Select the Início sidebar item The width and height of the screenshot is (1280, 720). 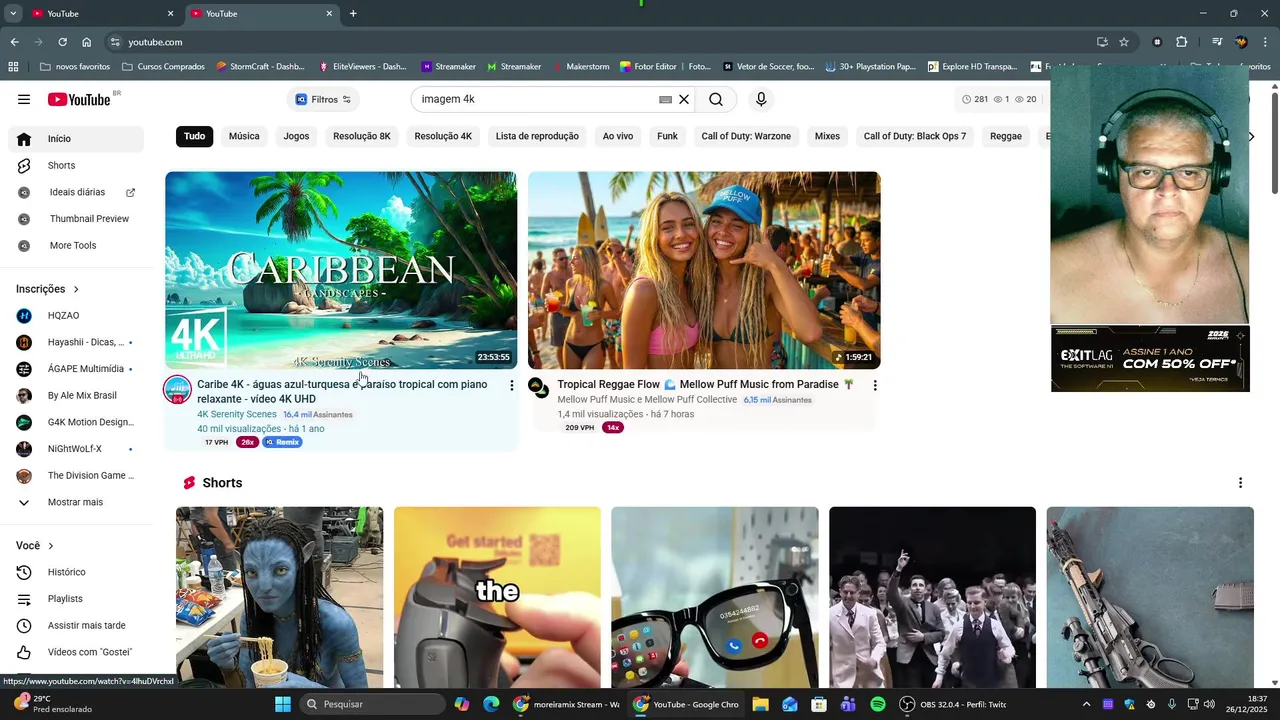click(76, 139)
